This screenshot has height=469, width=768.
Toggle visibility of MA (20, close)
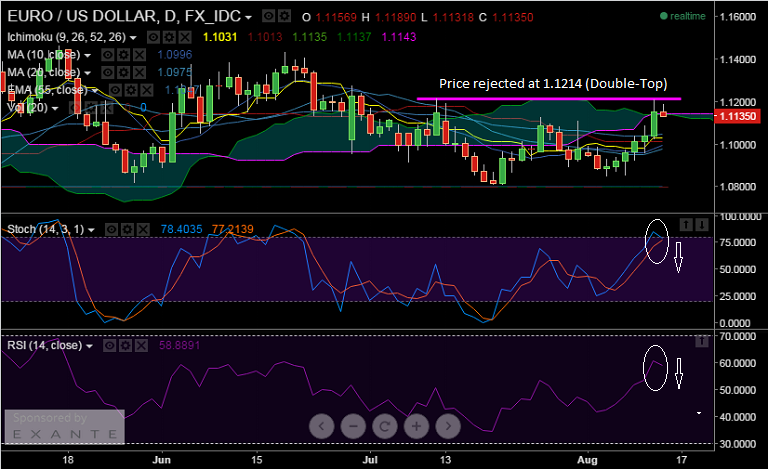(108, 72)
